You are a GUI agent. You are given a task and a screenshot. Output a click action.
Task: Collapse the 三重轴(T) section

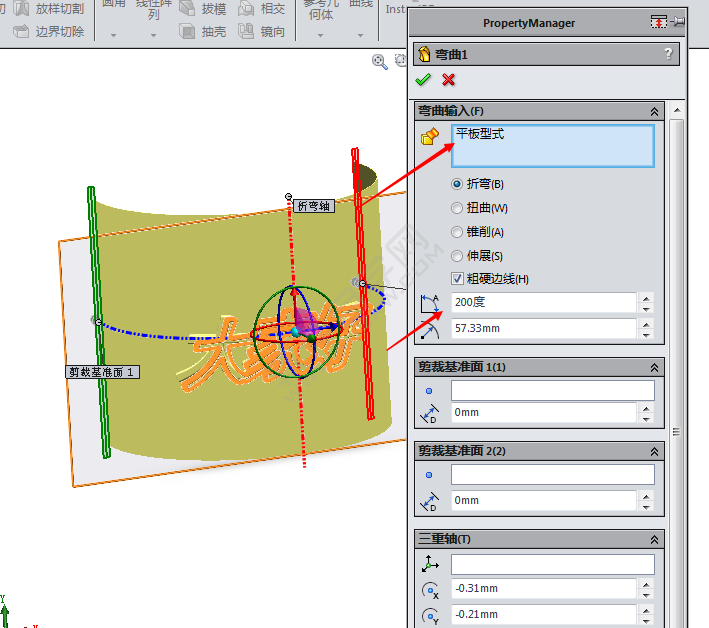coord(654,539)
